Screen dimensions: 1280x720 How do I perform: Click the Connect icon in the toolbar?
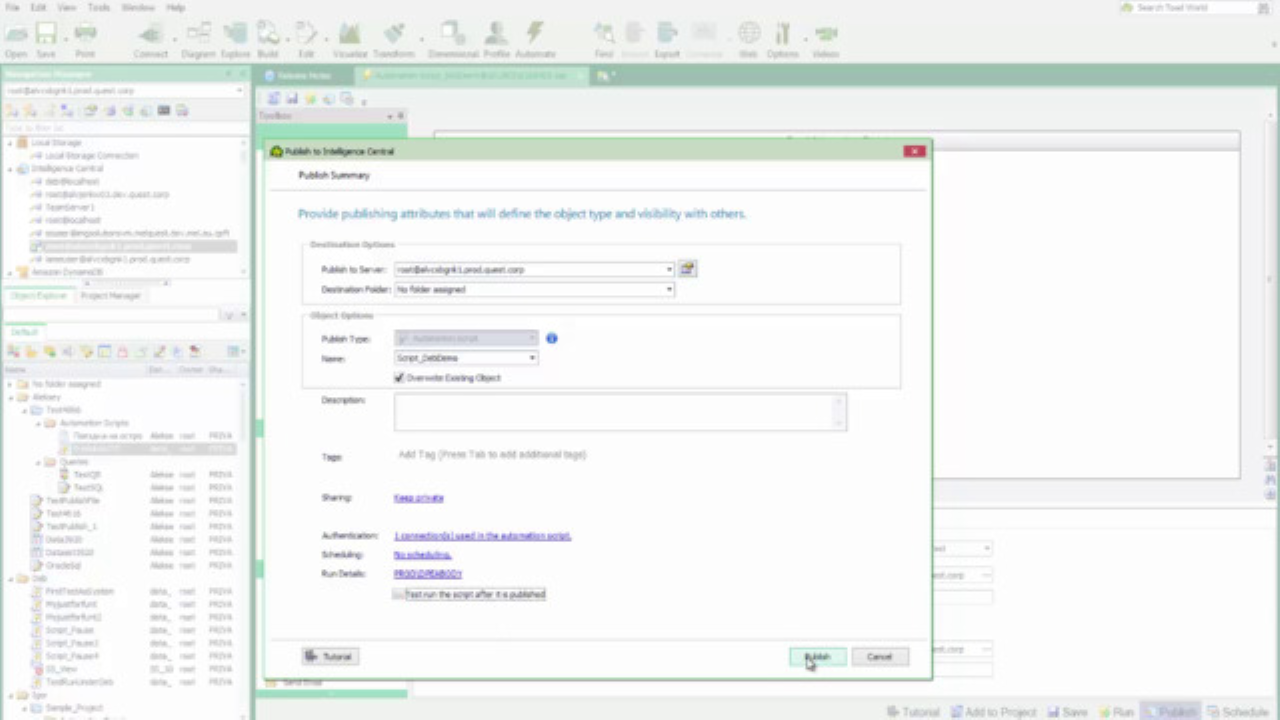pyautogui.click(x=150, y=35)
